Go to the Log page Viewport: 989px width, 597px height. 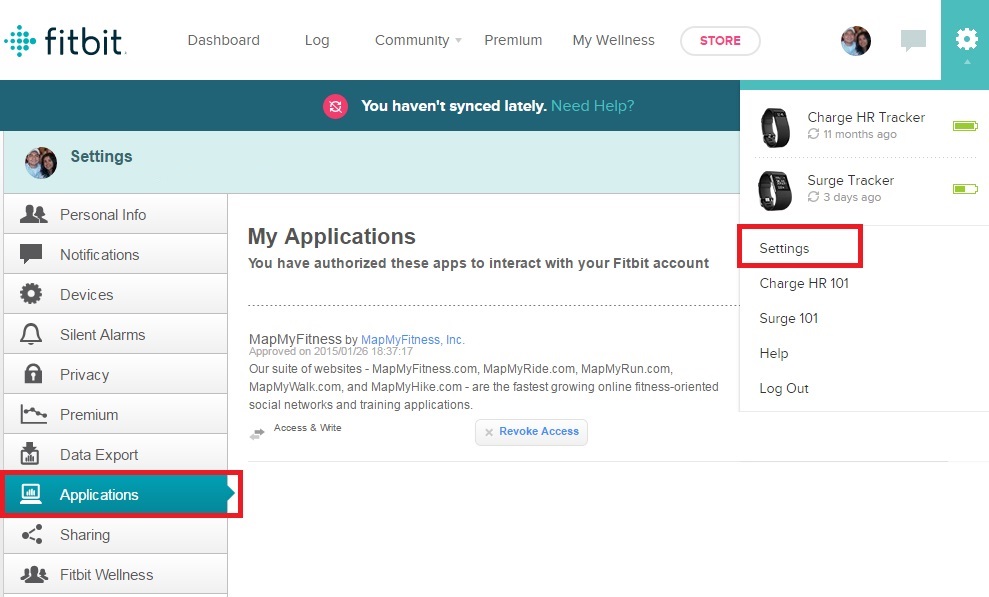317,40
